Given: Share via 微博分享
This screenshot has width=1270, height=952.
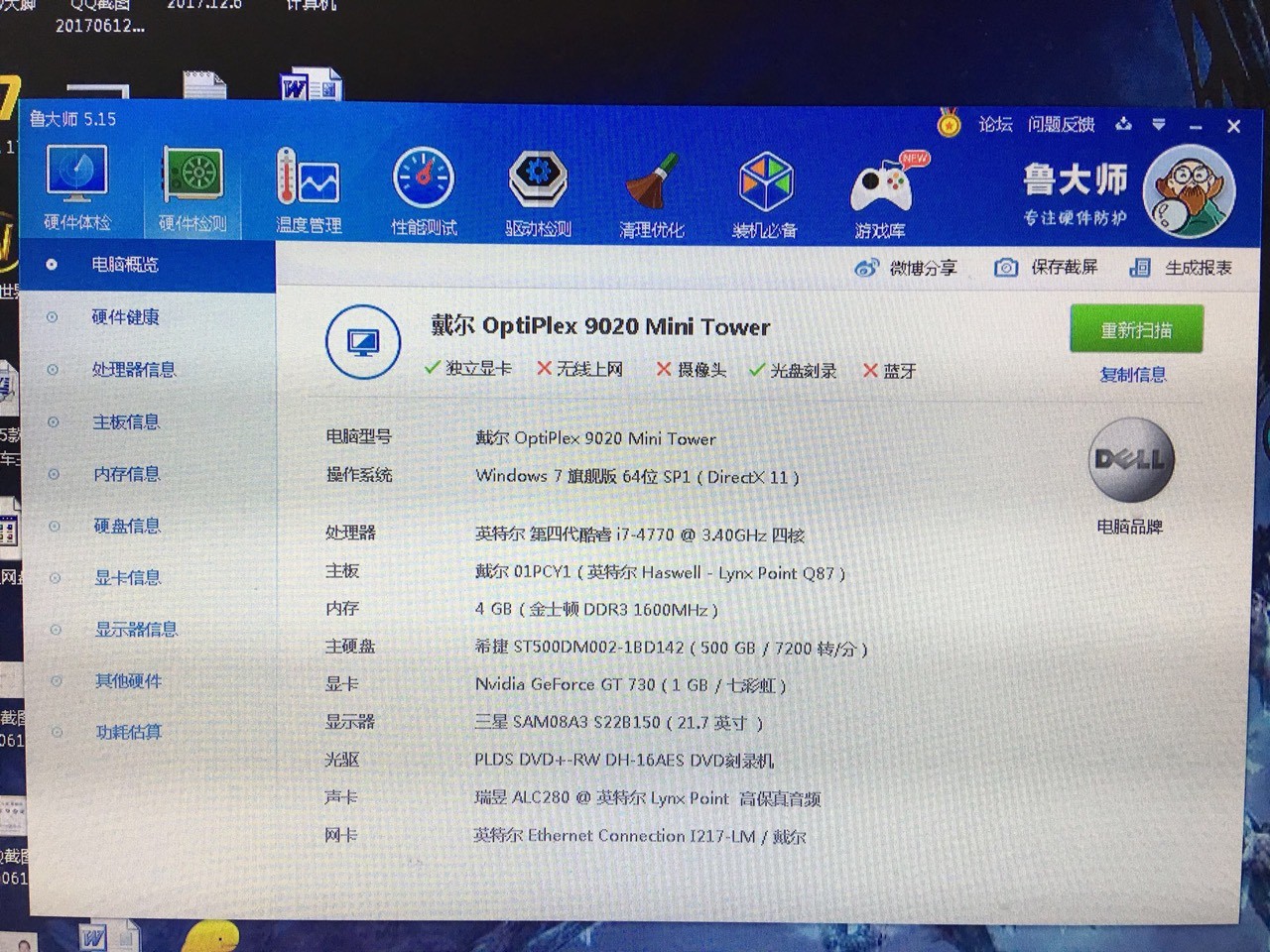Looking at the screenshot, I should (x=906, y=268).
